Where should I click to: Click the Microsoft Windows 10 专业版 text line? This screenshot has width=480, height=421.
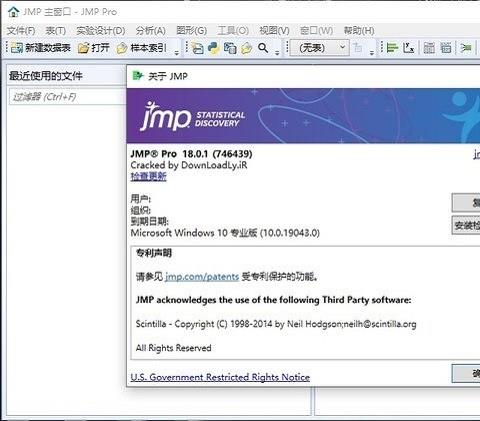tap(225, 233)
